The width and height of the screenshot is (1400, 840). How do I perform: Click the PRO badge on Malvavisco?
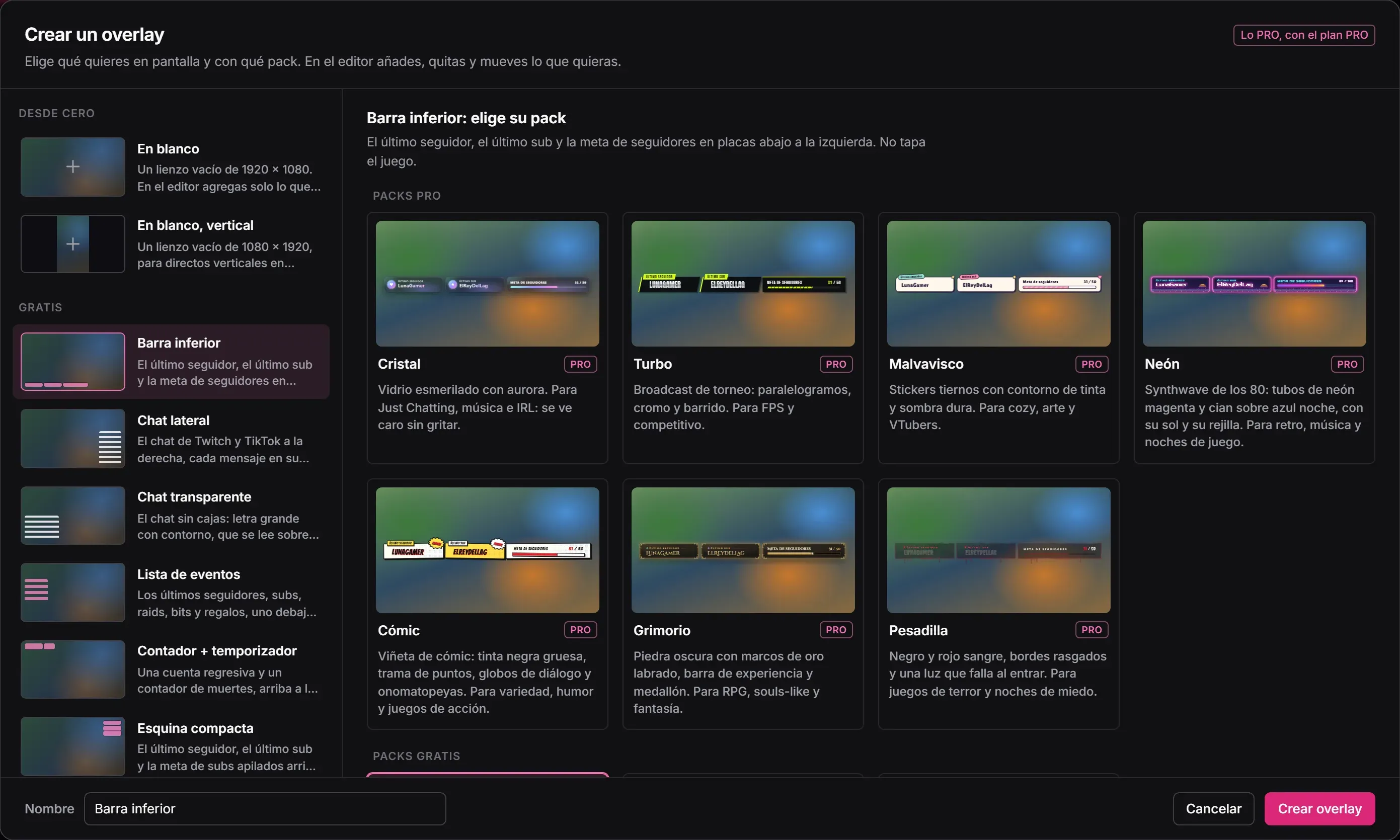pos(1092,364)
